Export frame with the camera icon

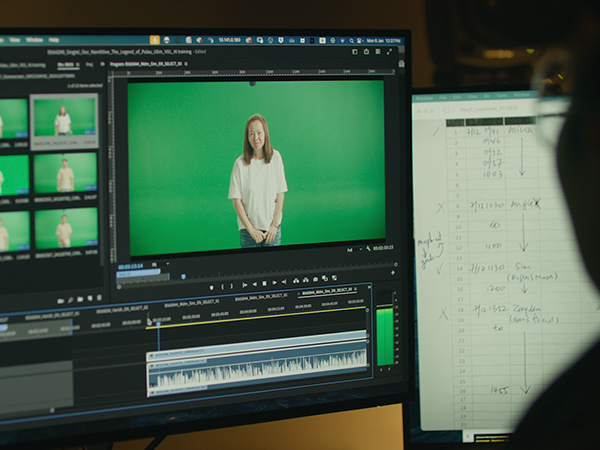coord(315,279)
